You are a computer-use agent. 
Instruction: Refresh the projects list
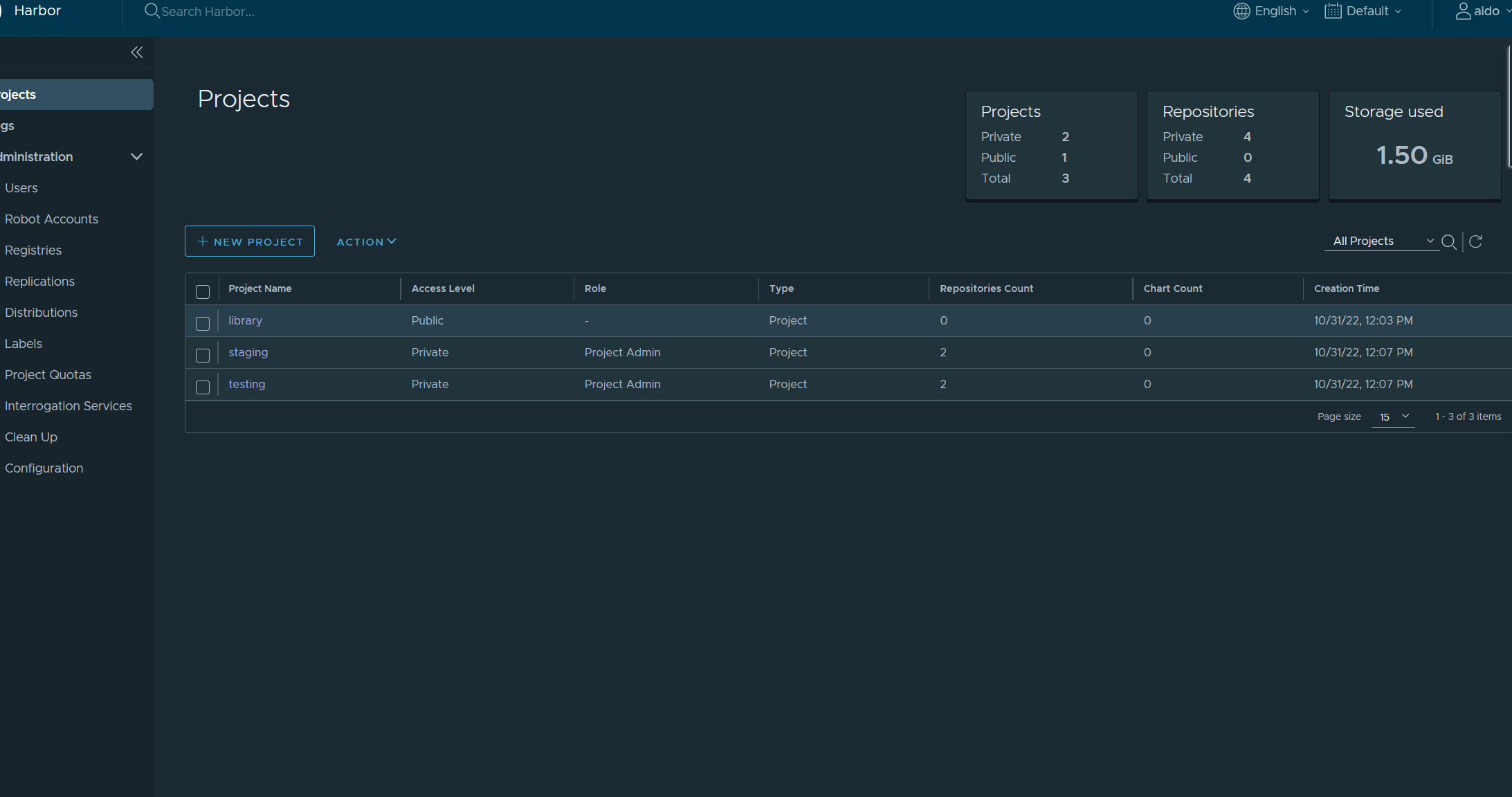[1476, 241]
